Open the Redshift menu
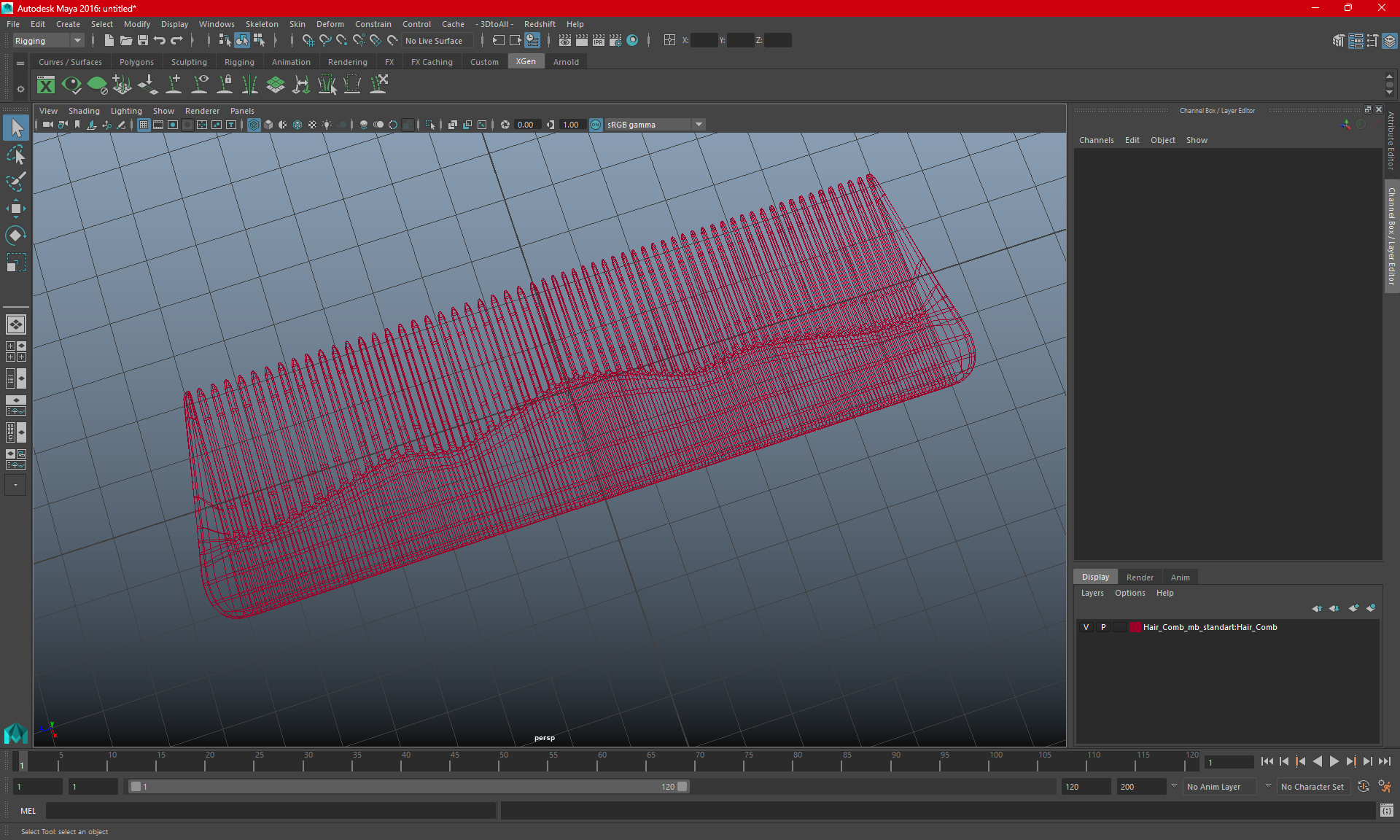 pos(540,24)
